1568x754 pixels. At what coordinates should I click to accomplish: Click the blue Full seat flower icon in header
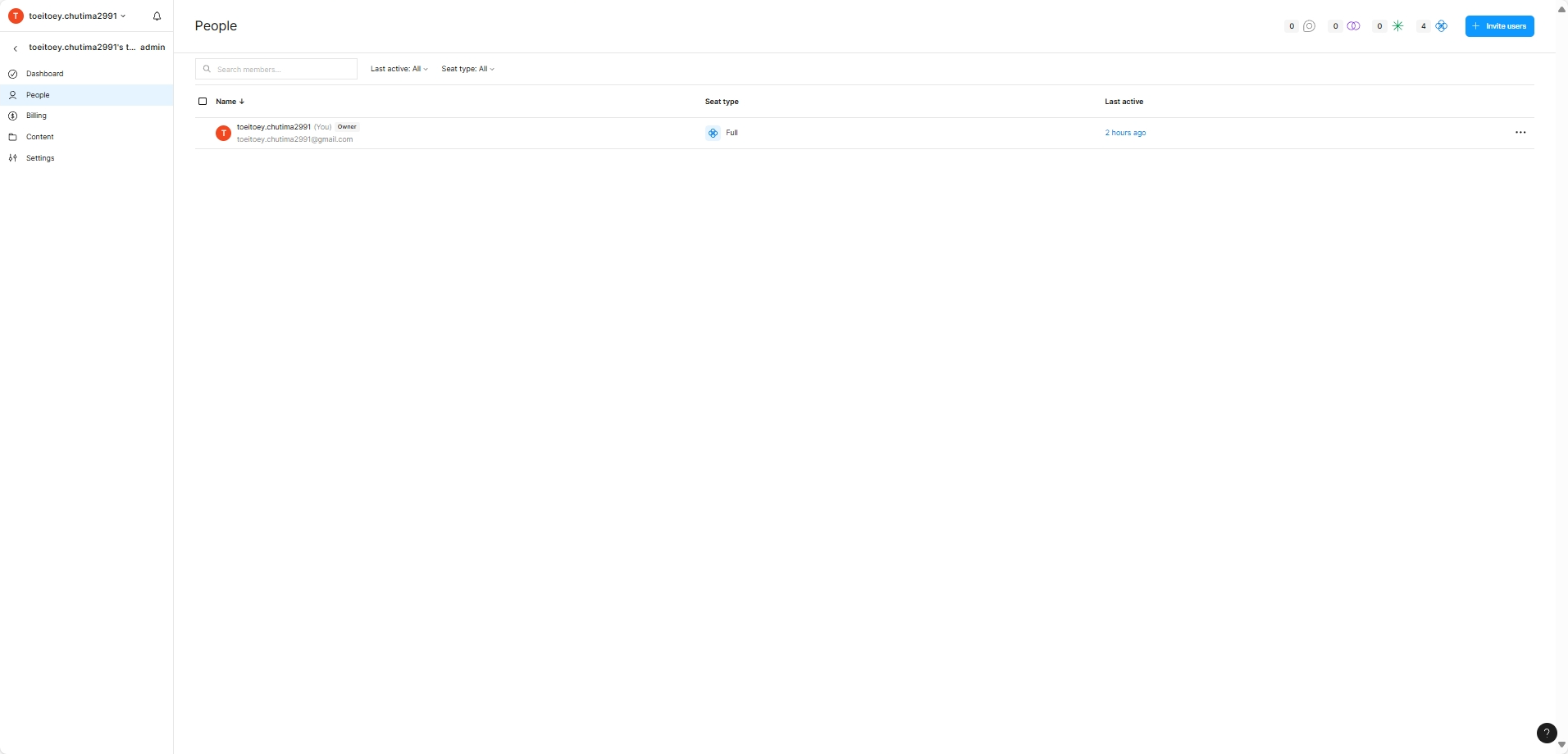[x=1442, y=26]
